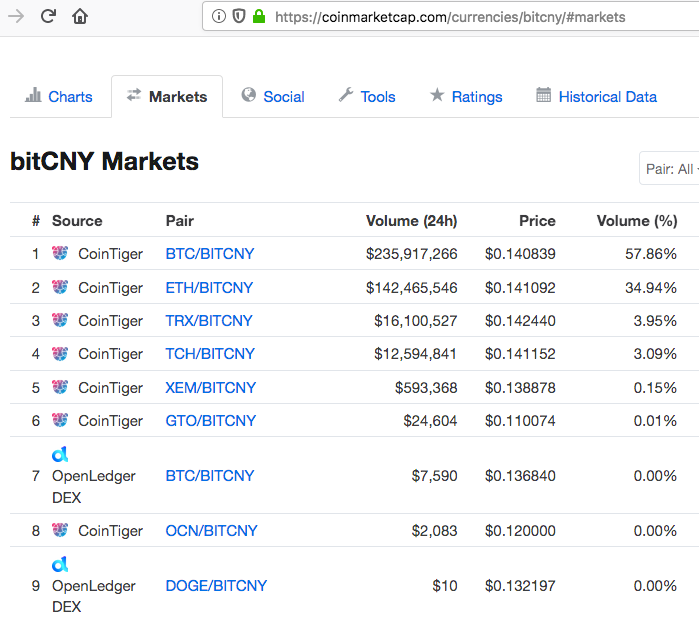Select volume $235,917,266 cell

click(x=411, y=254)
